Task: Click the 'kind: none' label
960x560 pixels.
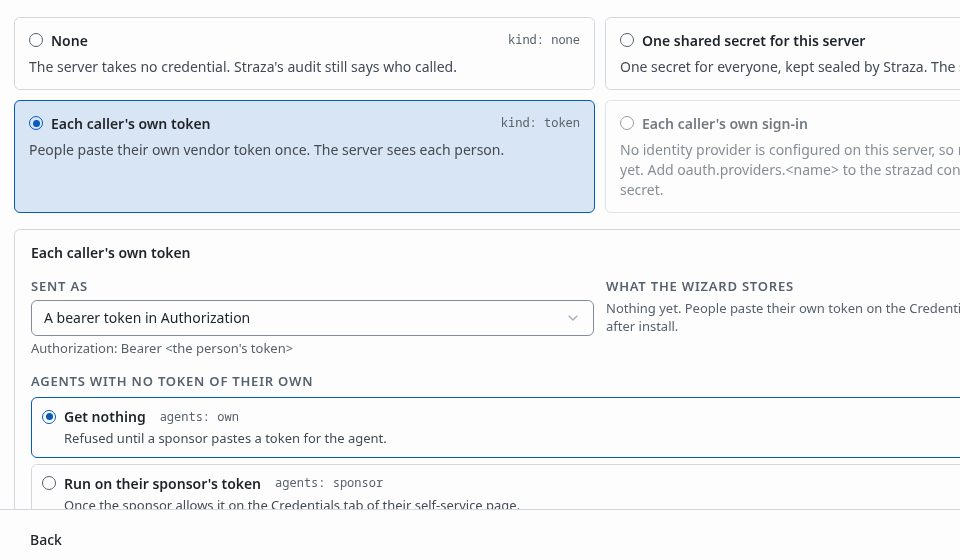Action: point(544,40)
